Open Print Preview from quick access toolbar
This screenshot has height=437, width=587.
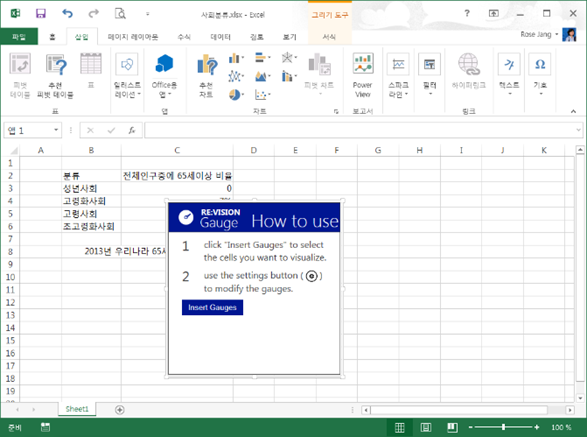click(120, 14)
